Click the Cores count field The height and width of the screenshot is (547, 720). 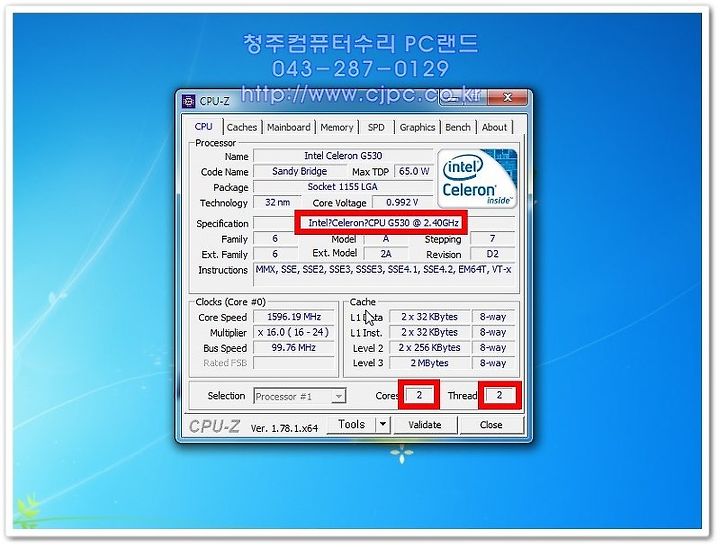pos(419,395)
